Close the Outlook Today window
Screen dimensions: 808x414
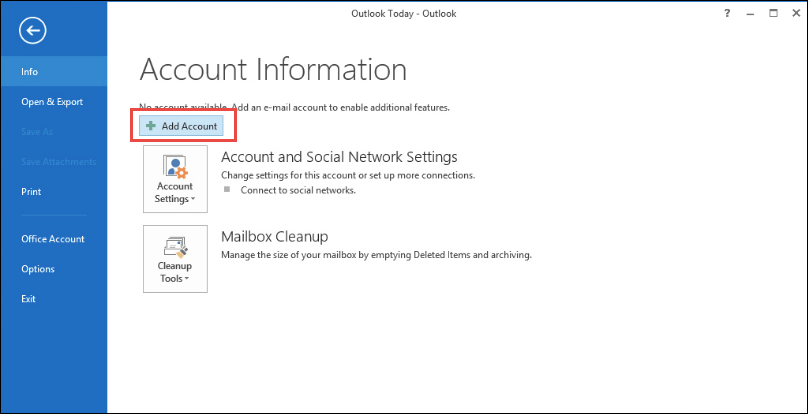[796, 14]
